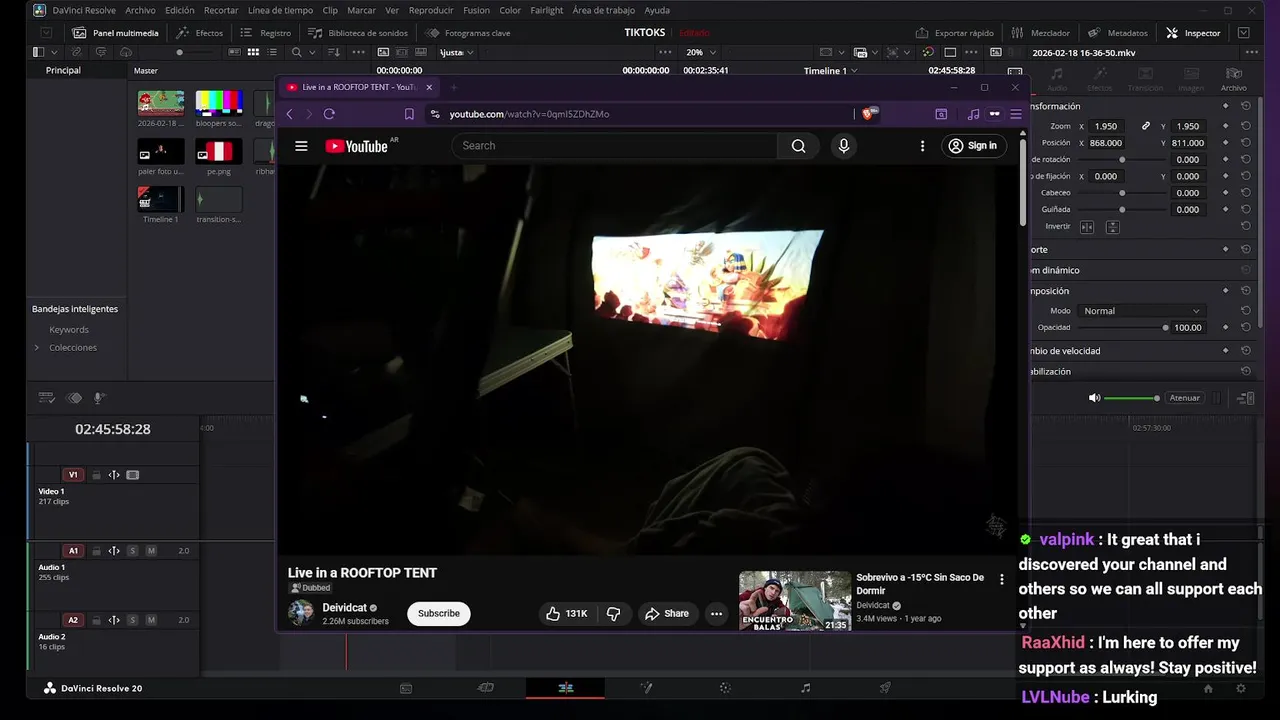This screenshot has width=1280, height=720.
Task: Open the Panel multimedia (Media Pool) panel
Action: [x=115, y=33]
